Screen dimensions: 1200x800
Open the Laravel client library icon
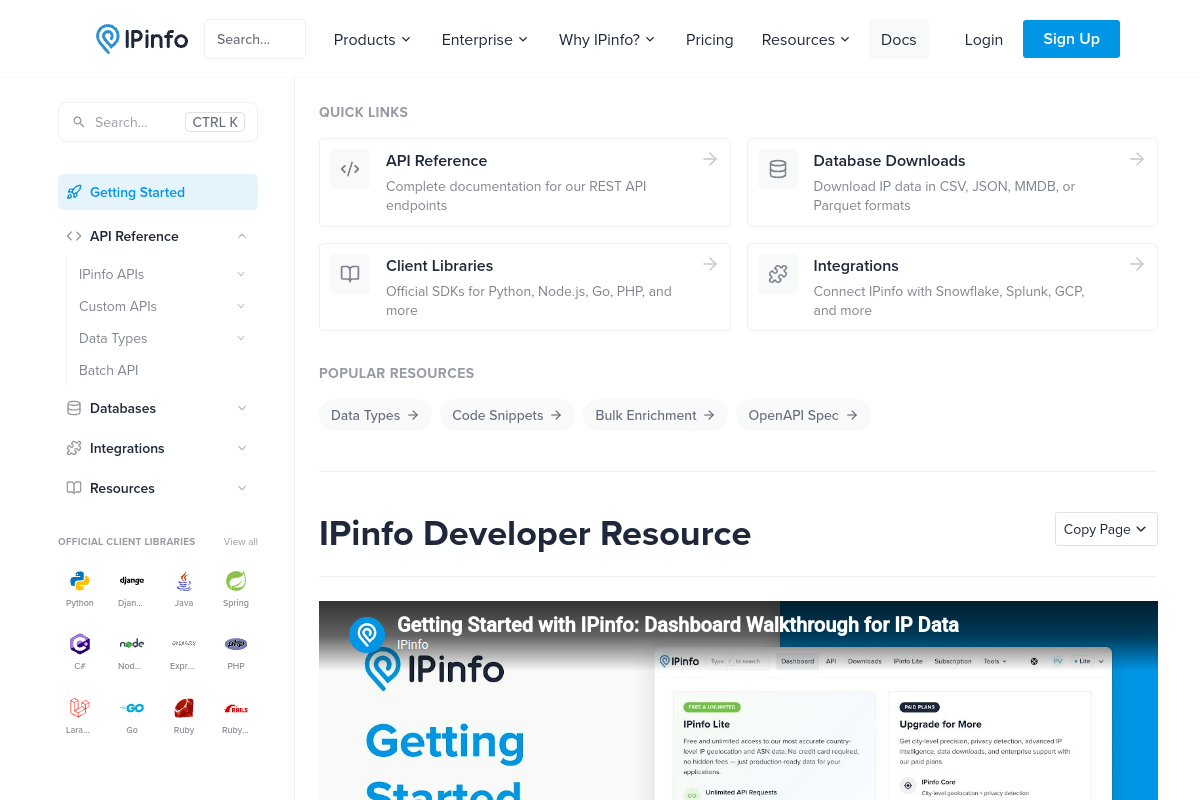coord(80,708)
